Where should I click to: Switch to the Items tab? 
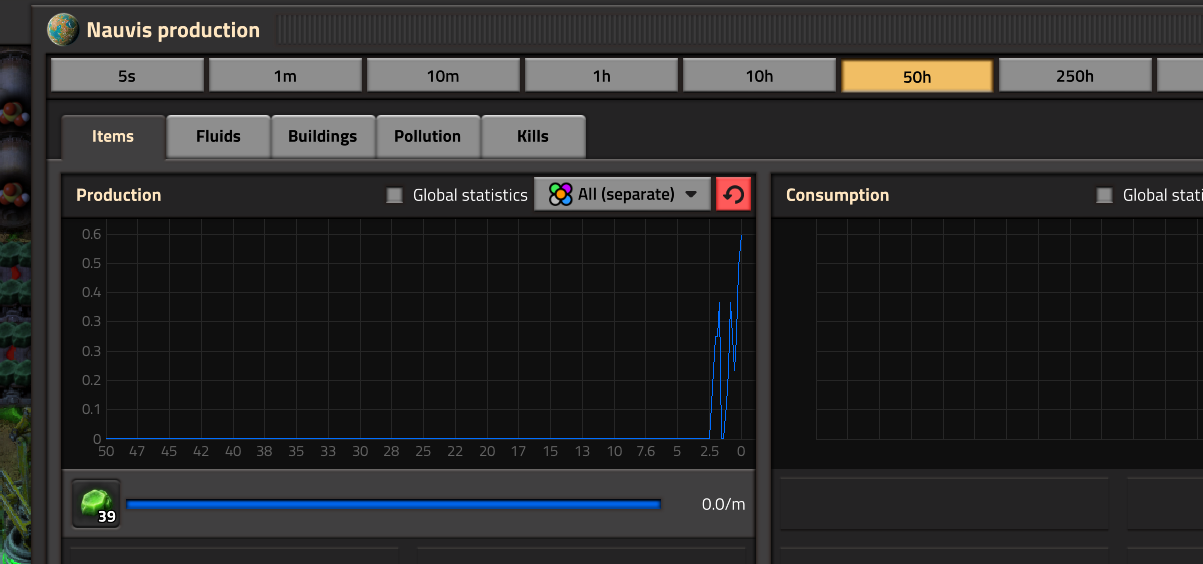(113, 137)
